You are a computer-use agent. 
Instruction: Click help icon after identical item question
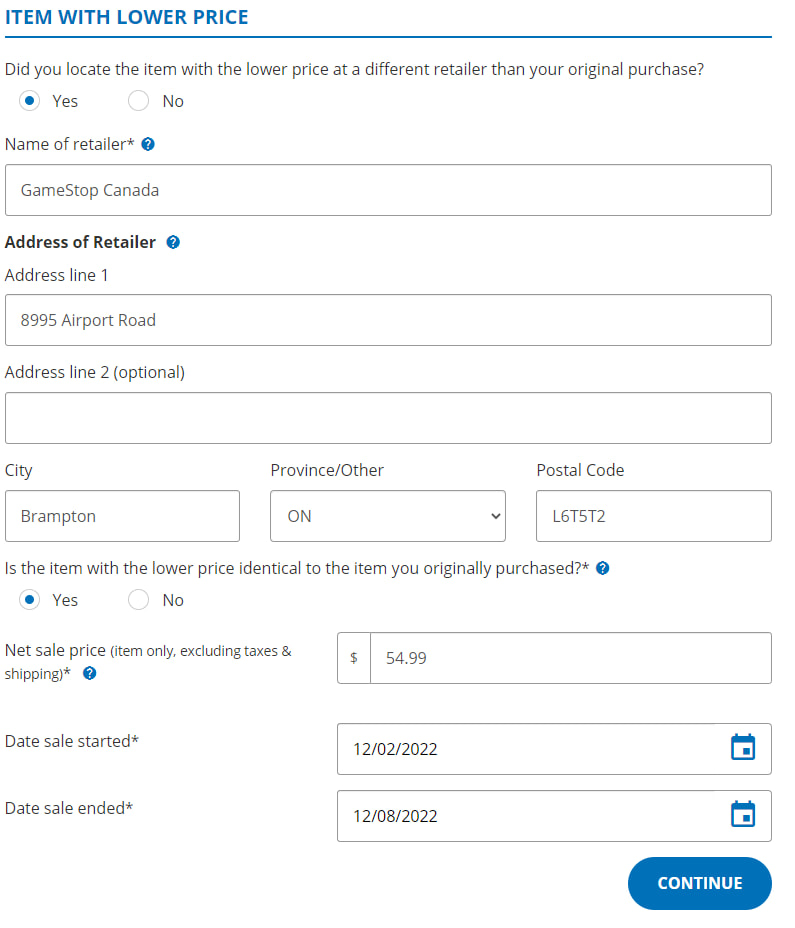coord(603,568)
